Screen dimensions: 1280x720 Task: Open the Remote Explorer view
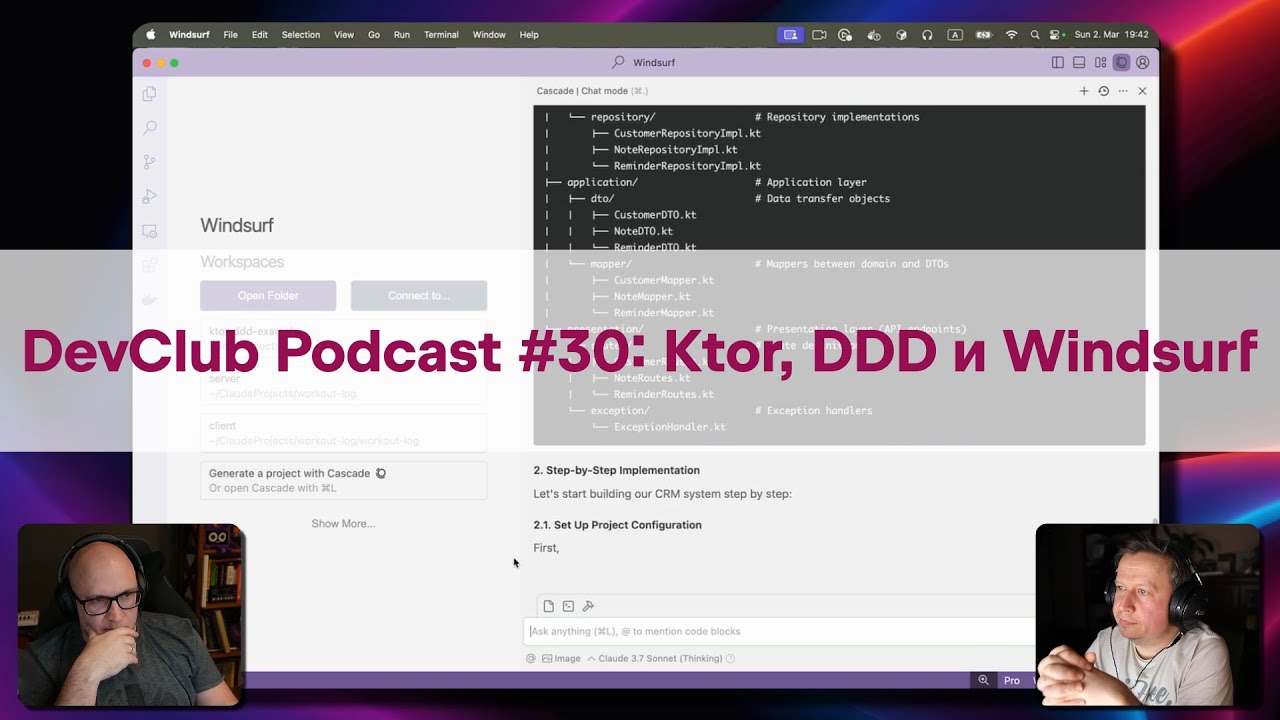click(149, 231)
